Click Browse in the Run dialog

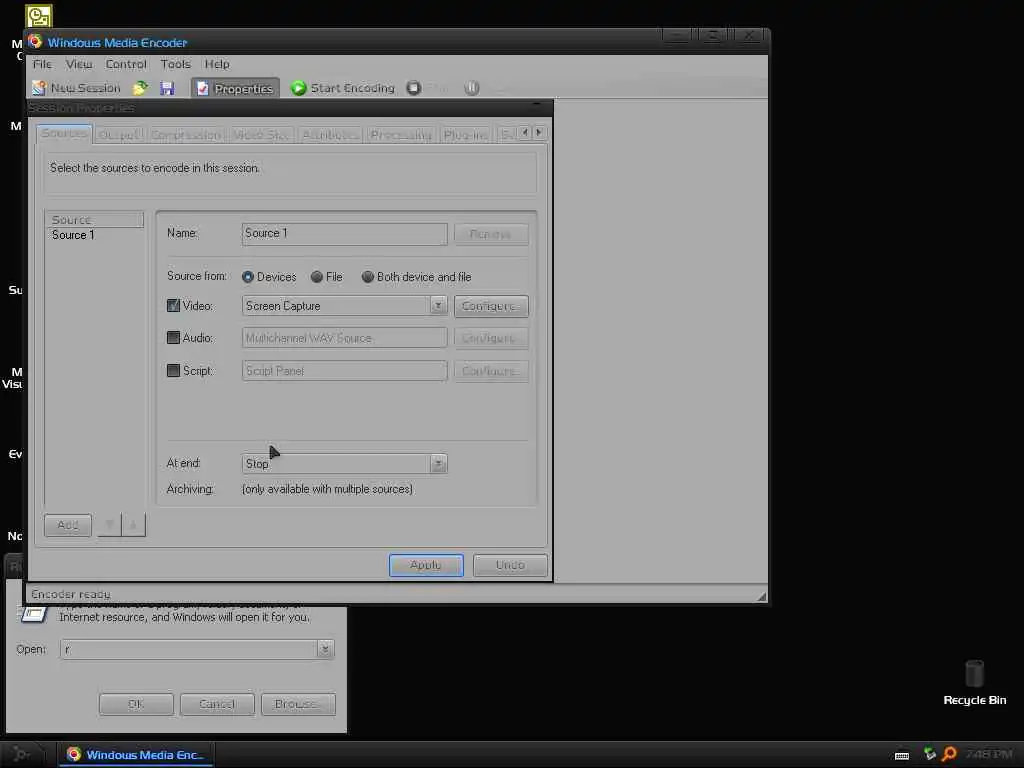(298, 704)
